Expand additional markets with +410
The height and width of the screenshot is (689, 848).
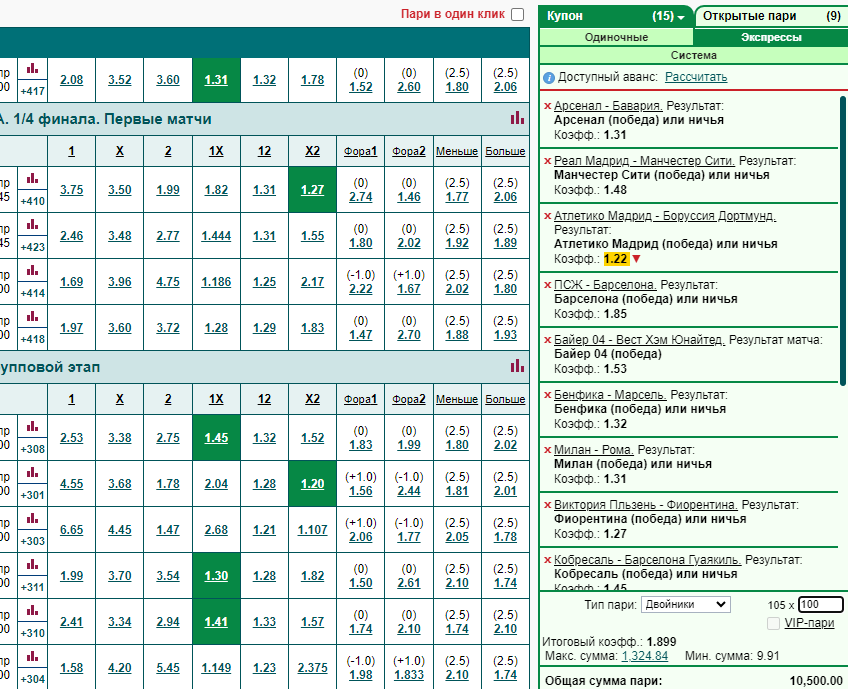point(32,201)
